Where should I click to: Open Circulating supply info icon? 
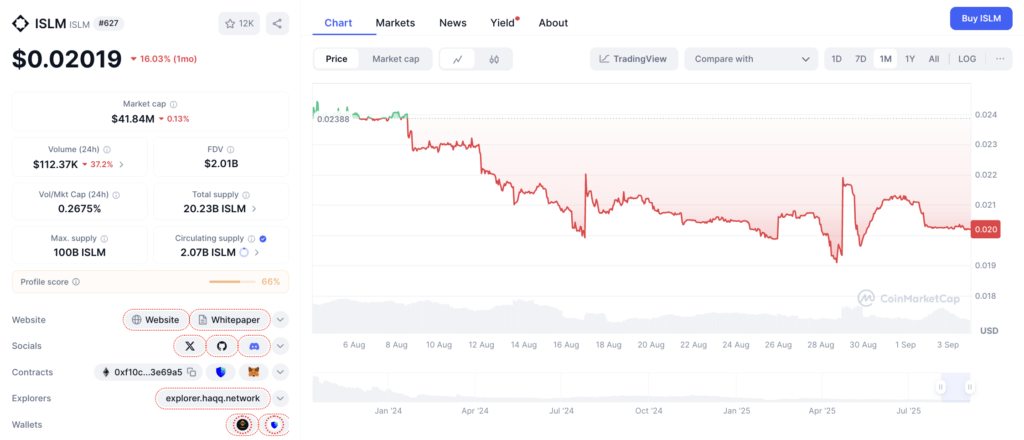click(251, 239)
